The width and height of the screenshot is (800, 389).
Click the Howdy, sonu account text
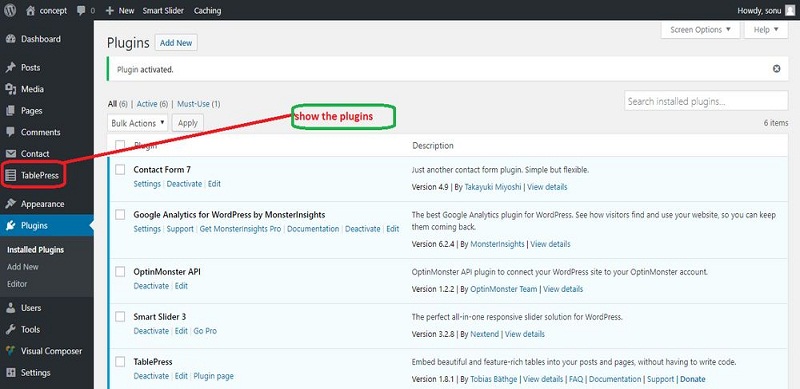759,11
